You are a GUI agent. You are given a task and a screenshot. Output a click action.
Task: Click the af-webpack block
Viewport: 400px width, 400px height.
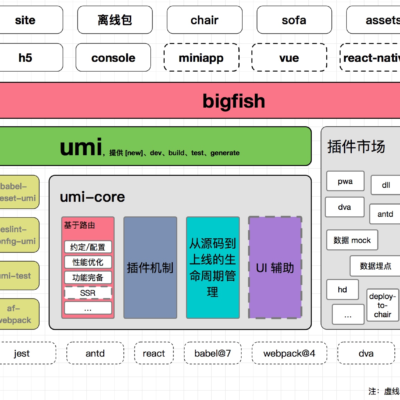coord(19,314)
